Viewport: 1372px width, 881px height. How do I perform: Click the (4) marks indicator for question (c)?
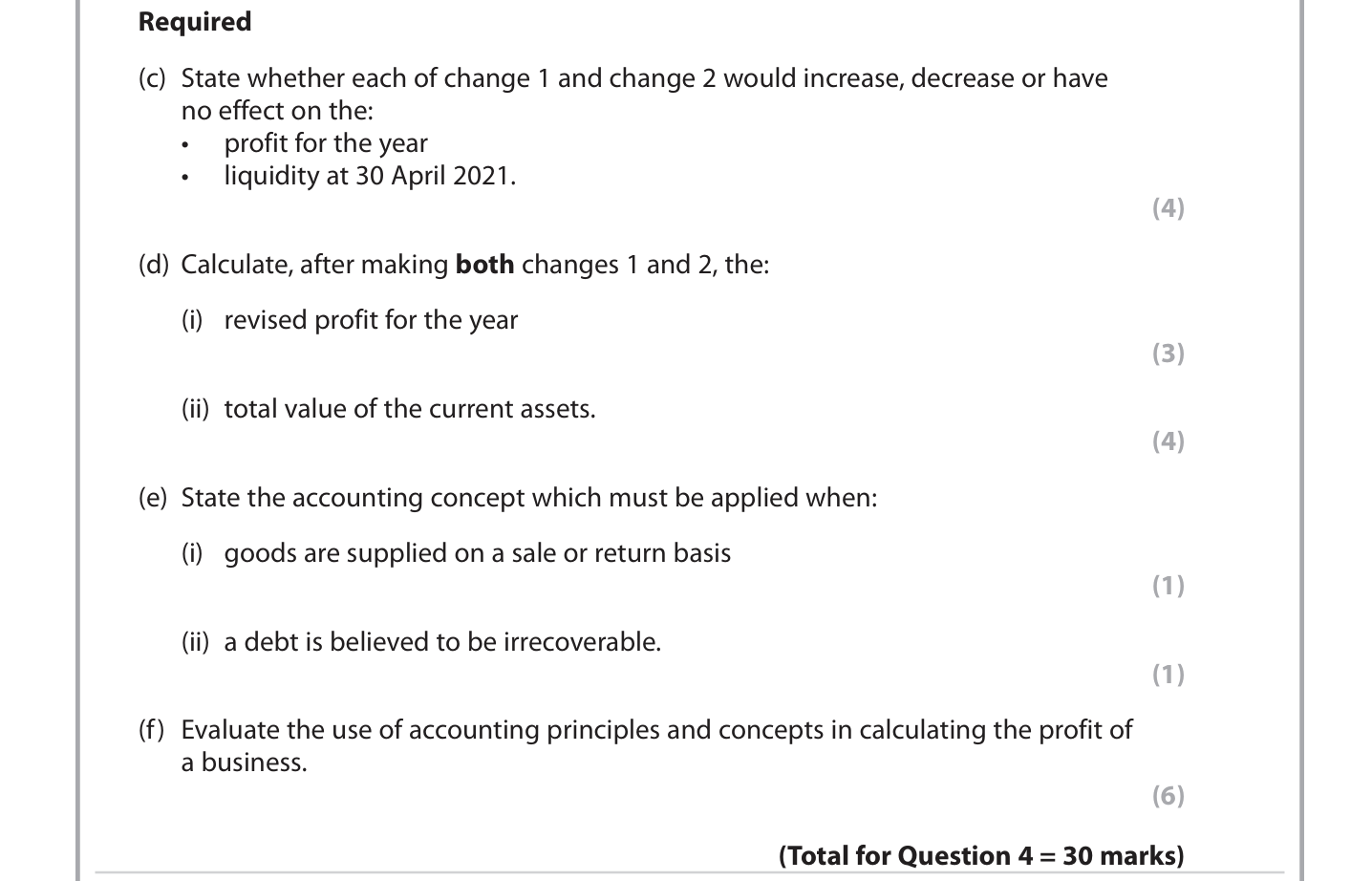coord(1168,207)
